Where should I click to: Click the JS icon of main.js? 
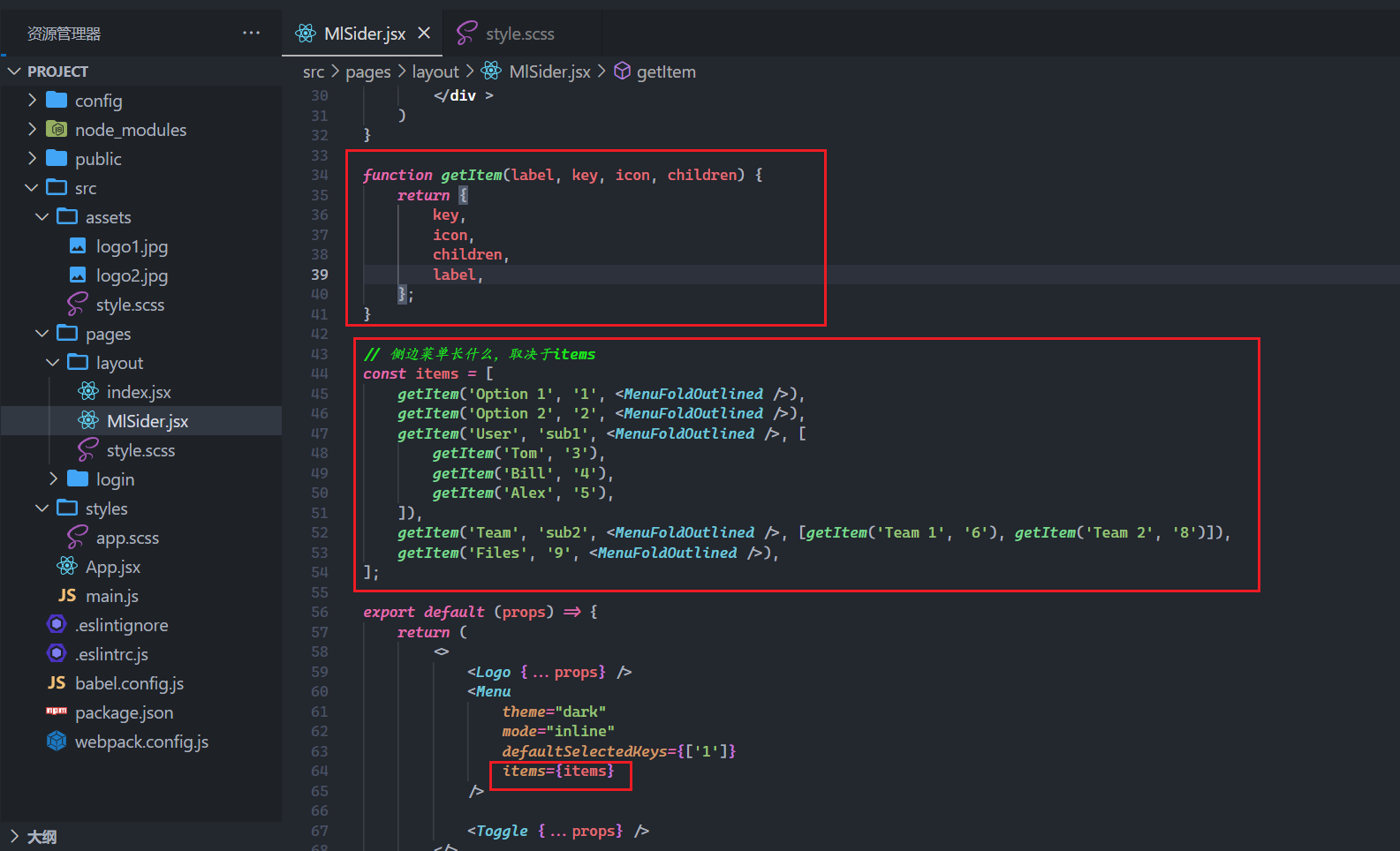67,596
